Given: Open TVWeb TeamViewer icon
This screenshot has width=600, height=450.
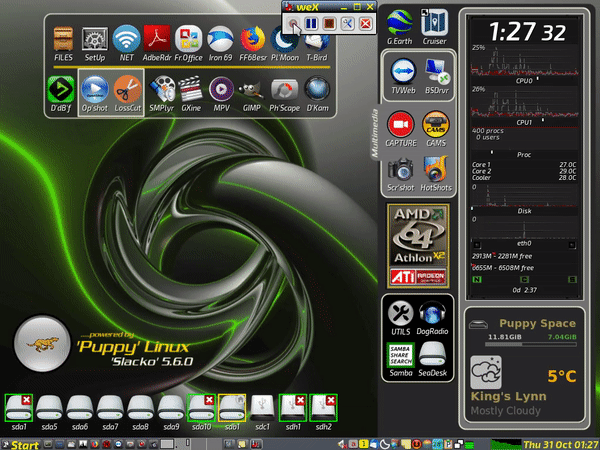Looking at the screenshot, I should [x=403, y=72].
